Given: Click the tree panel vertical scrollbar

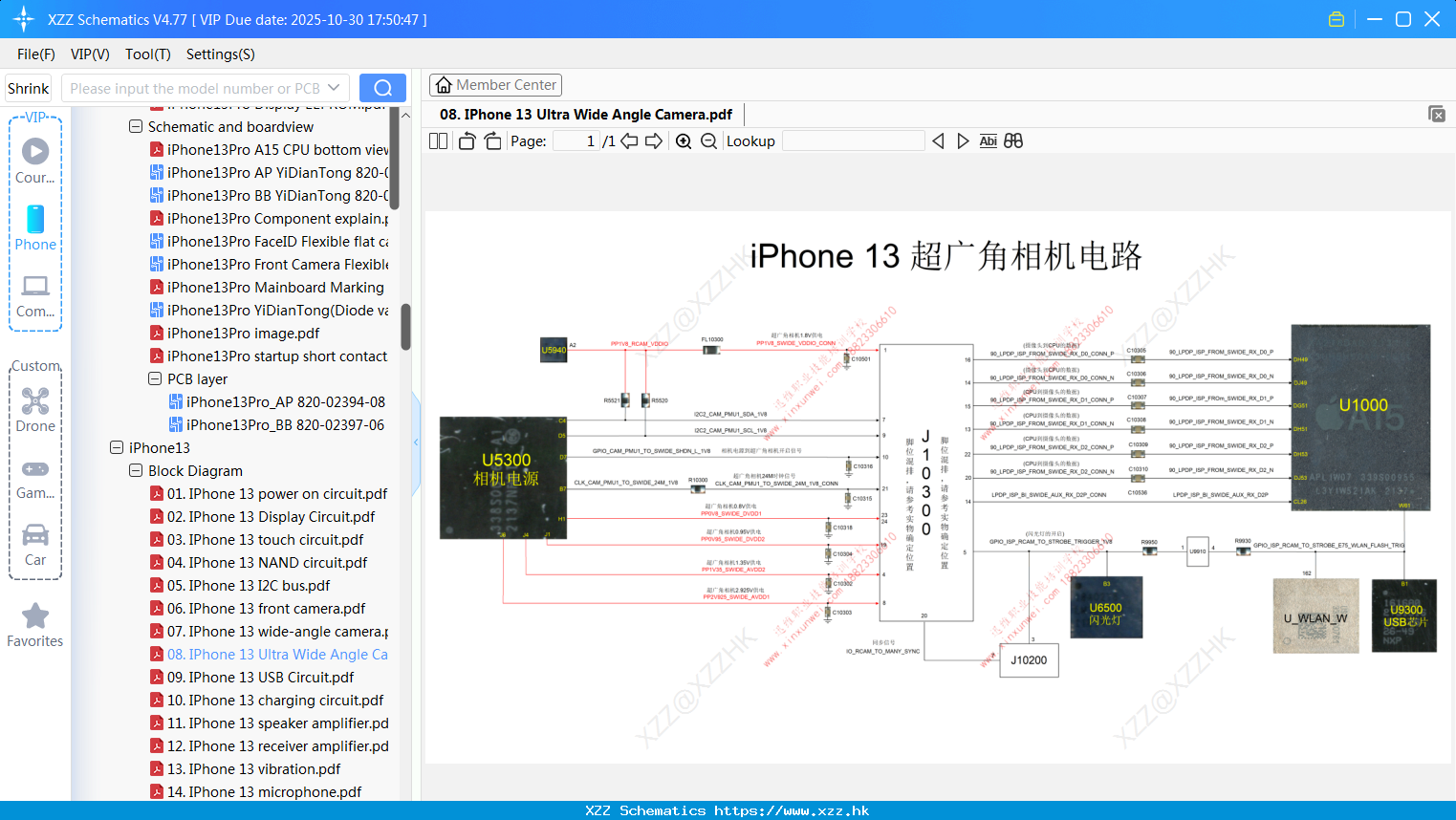Looking at the screenshot, I should pyautogui.click(x=405, y=328).
